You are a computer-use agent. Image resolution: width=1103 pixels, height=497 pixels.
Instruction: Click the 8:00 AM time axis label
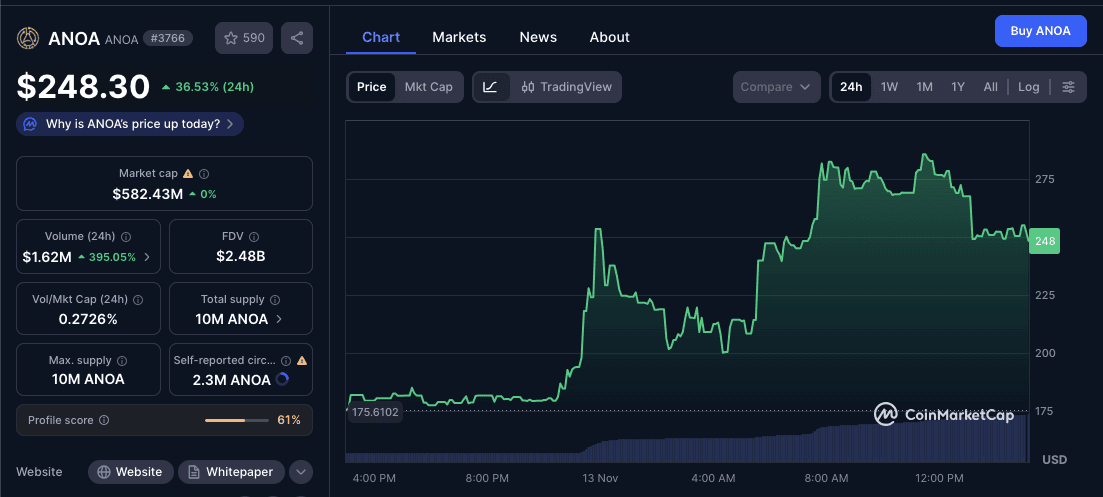(826, 479)
